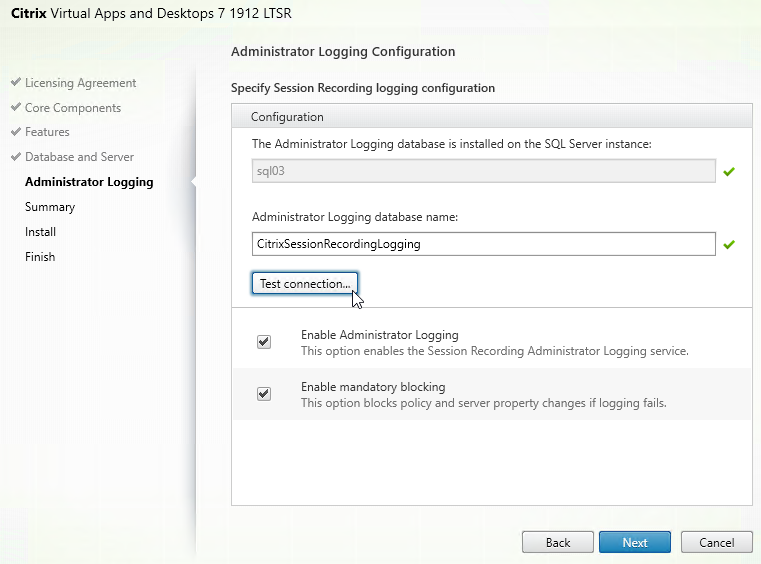Click Next to proceed
761x564 pixels.
635,542
